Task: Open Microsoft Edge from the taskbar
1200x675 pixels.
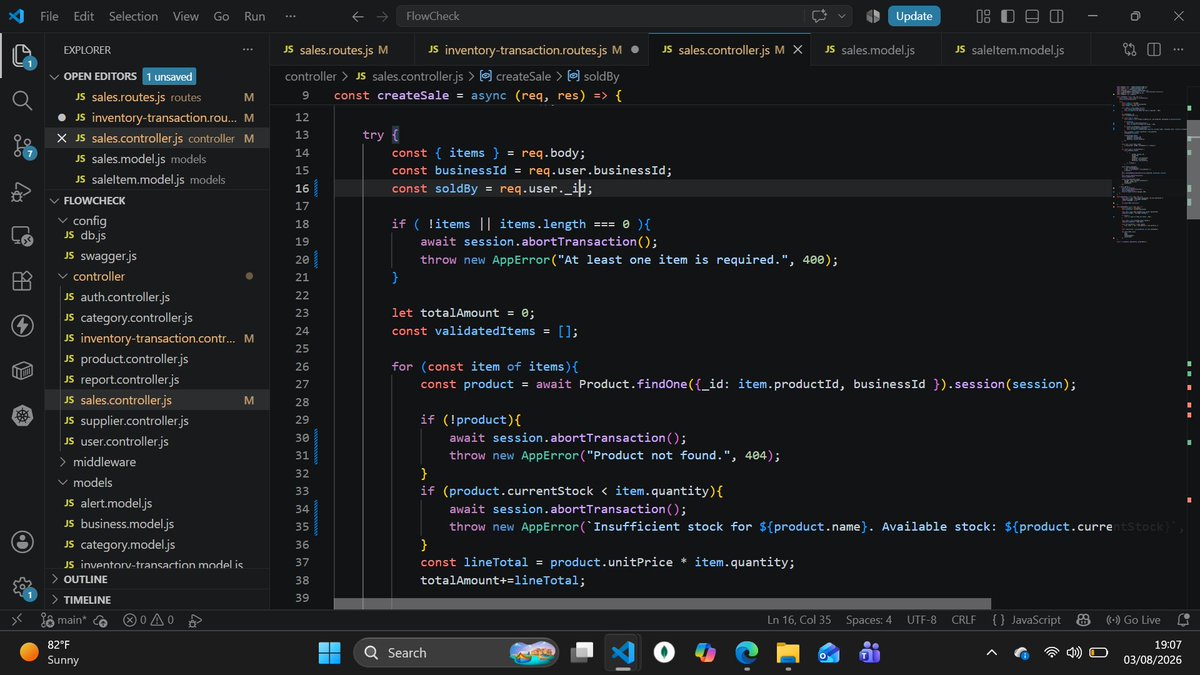Action: click(x=747, y=652)
